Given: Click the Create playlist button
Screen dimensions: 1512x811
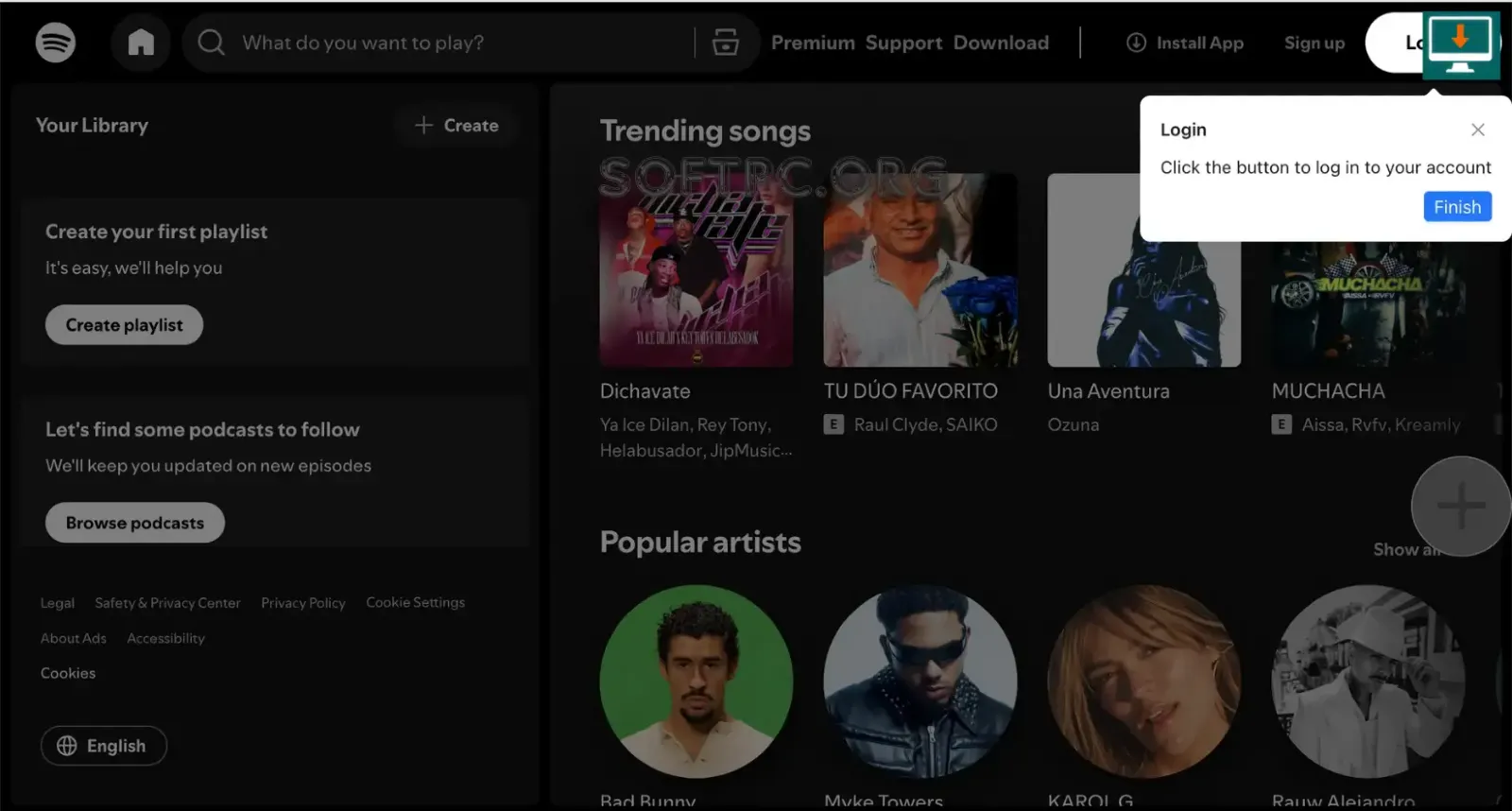Looking at the screenshot, I should (124, 325).
